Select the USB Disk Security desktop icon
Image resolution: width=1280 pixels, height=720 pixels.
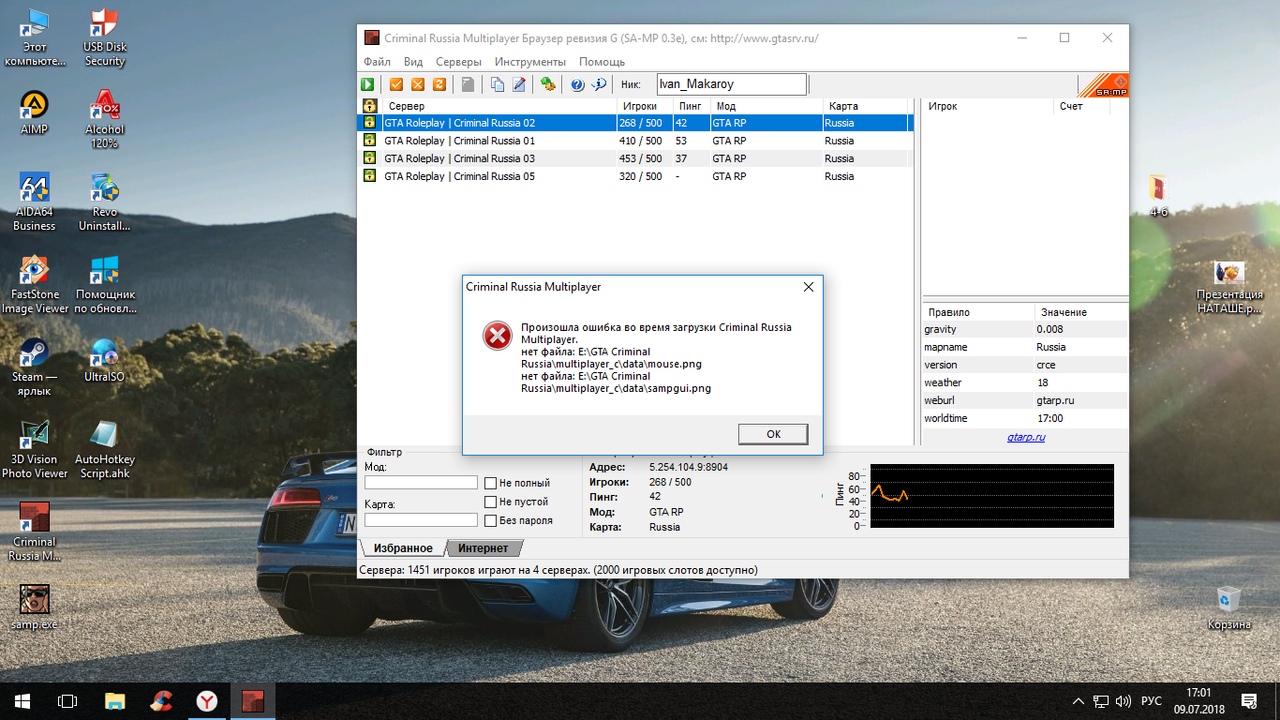104,38
